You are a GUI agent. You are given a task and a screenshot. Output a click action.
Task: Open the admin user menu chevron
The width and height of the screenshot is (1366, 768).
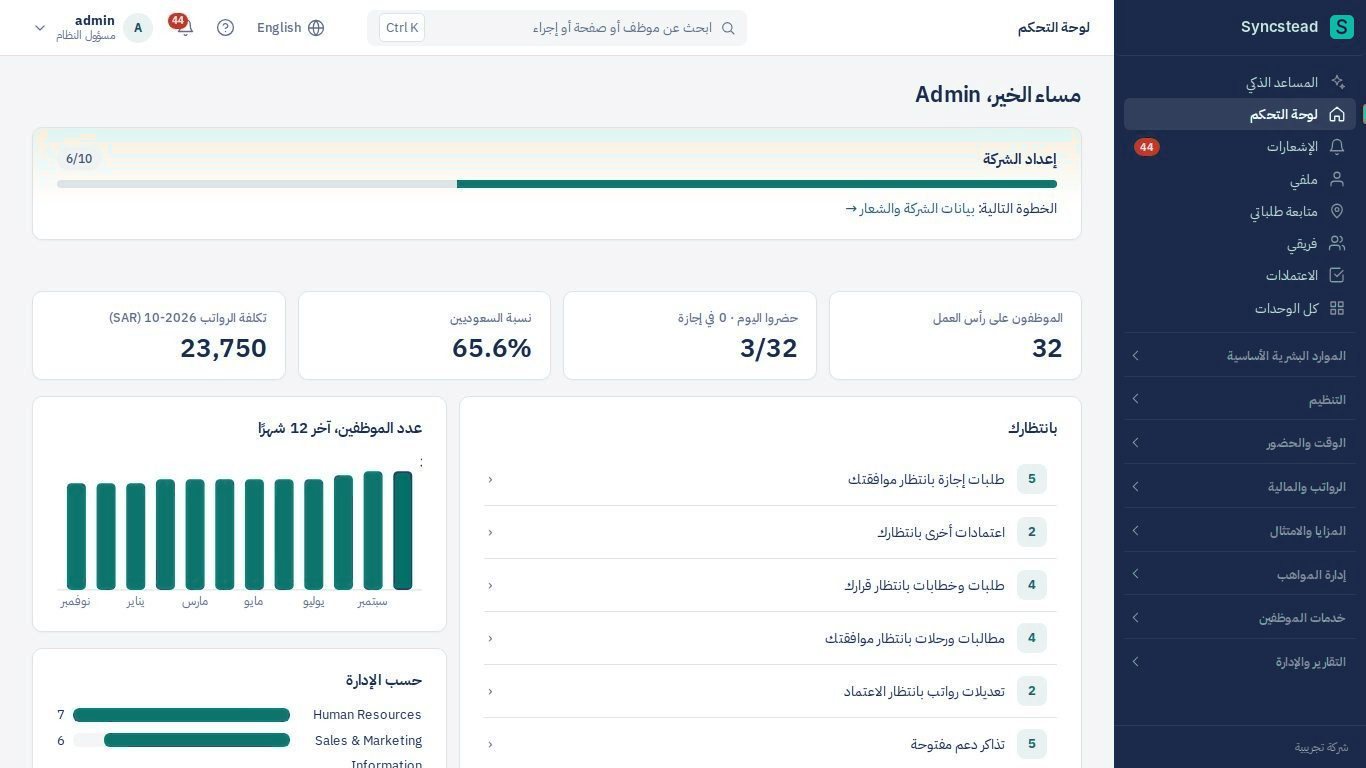[40, 28]
